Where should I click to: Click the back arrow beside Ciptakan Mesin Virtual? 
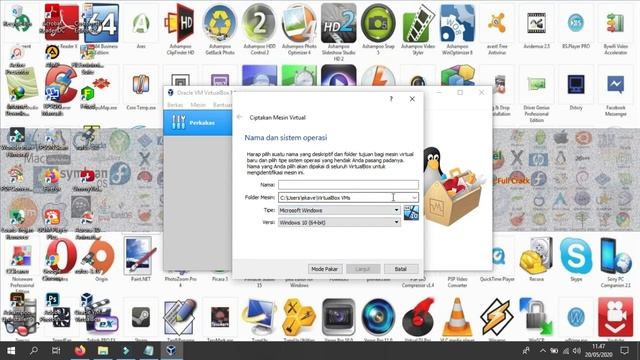tap(240, 117)
